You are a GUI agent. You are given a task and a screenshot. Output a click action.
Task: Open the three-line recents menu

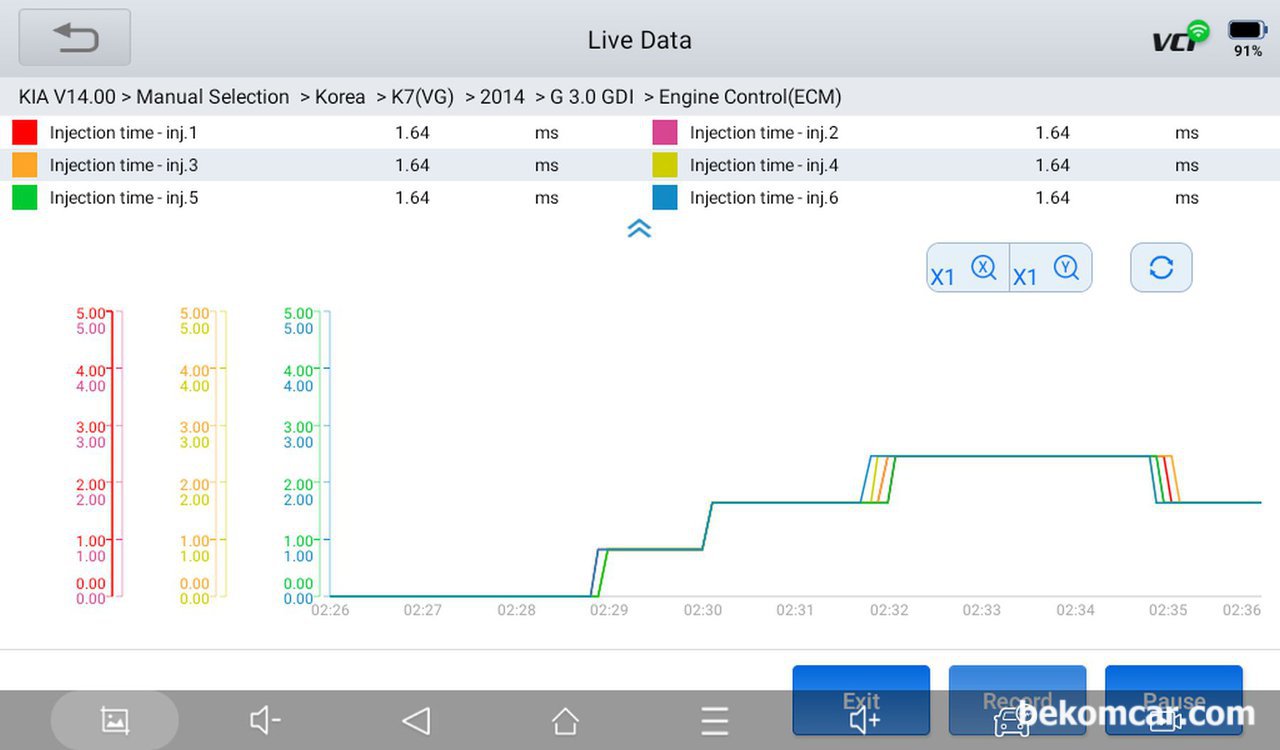tap(714, 720)
